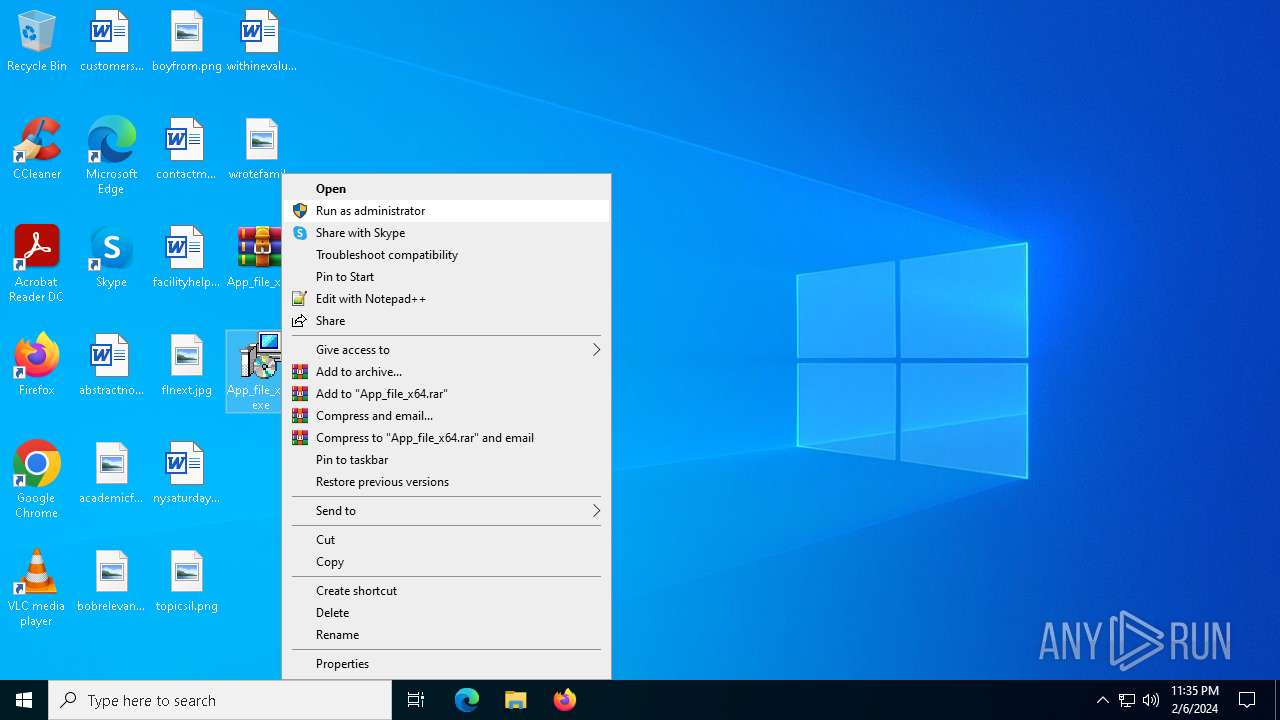1280x720 pixels.
Task: Show hidden system tray icons
Action: point(1103,700)
